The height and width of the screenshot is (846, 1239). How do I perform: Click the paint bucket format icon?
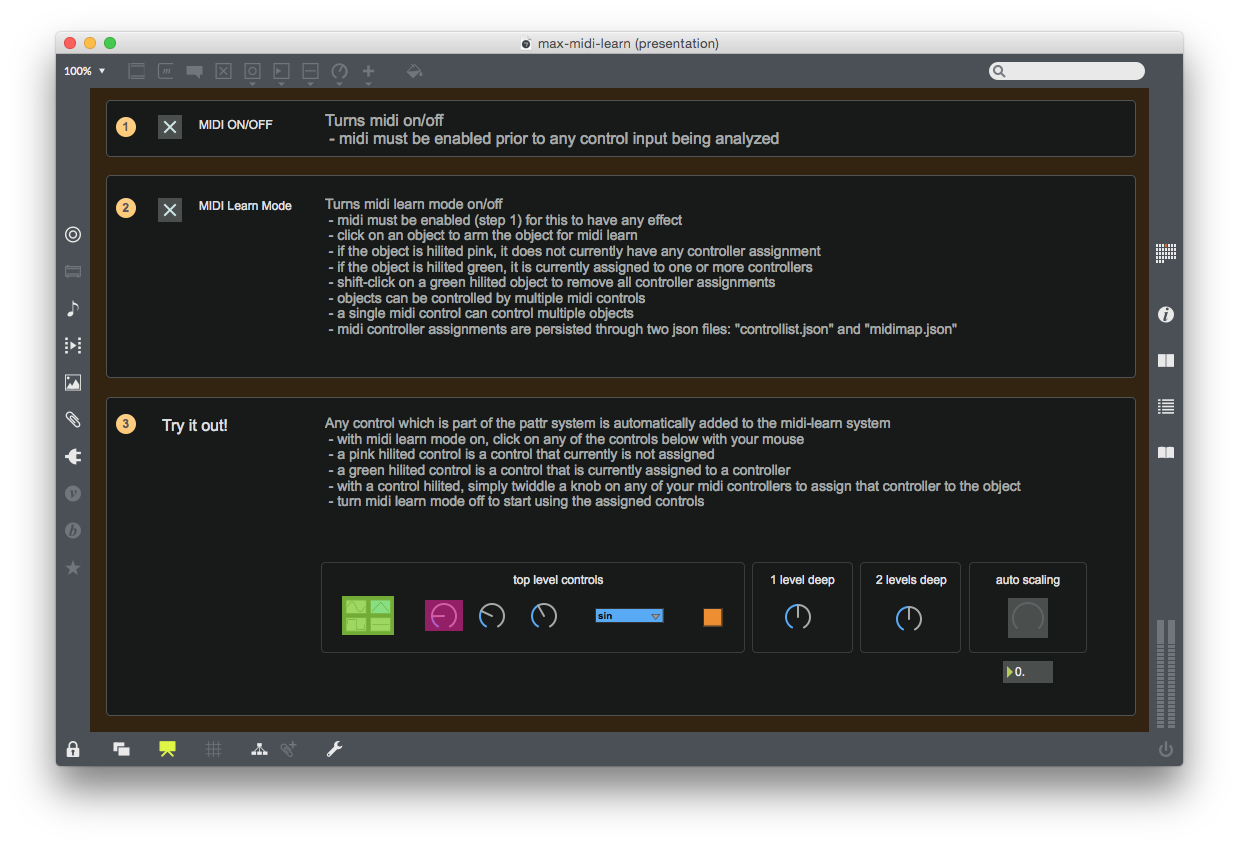pos(414,71)
